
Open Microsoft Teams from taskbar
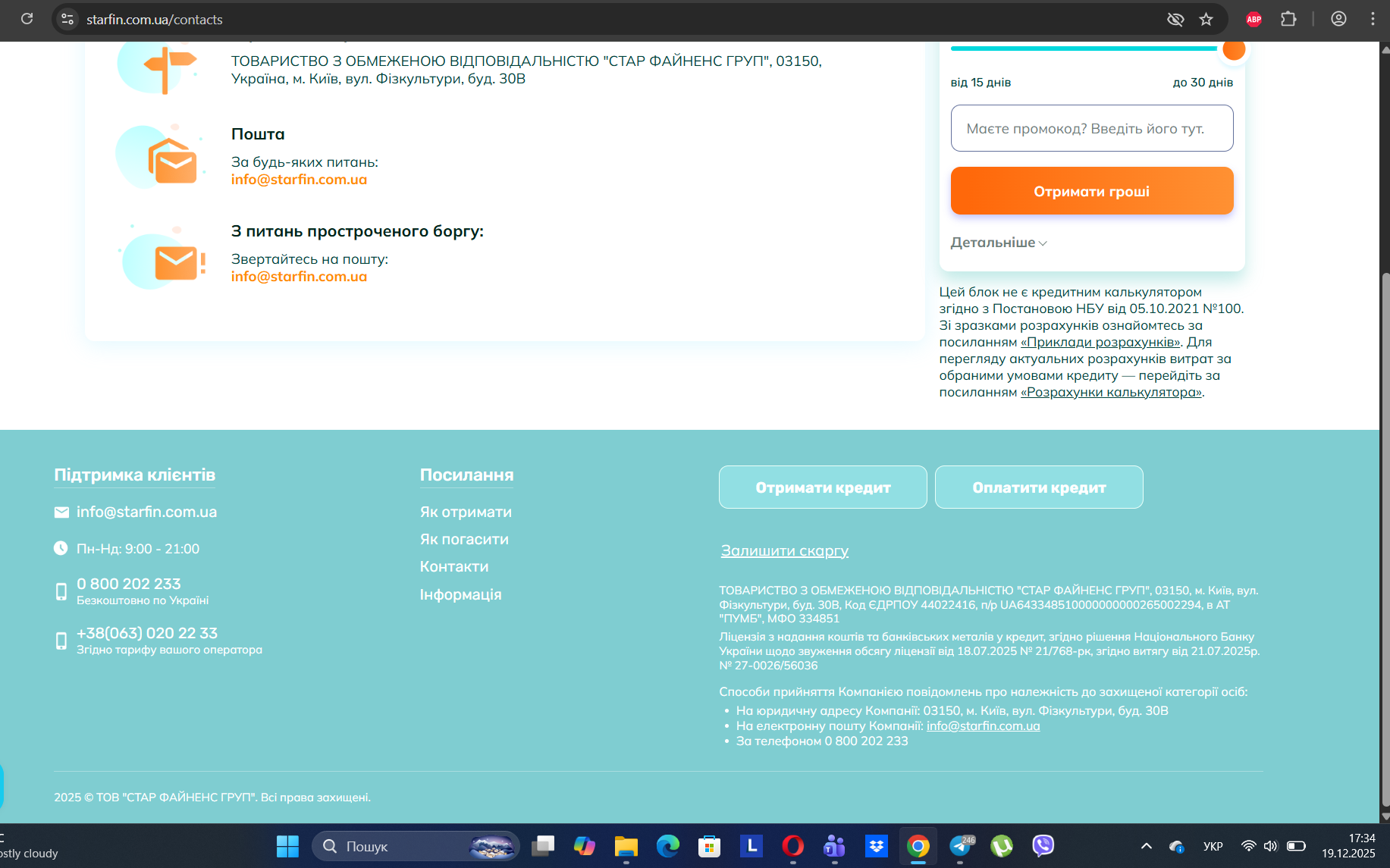click(835, 846)
